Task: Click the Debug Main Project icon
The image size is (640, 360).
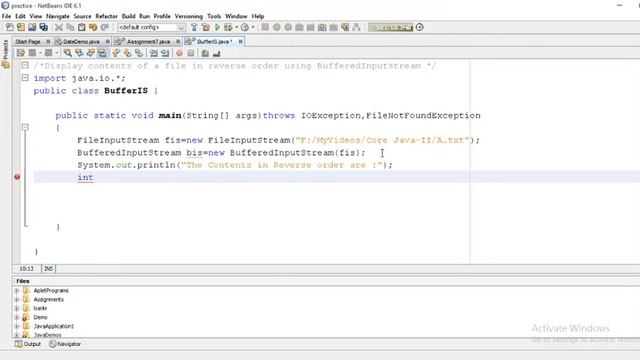Action: pos(228,27)
